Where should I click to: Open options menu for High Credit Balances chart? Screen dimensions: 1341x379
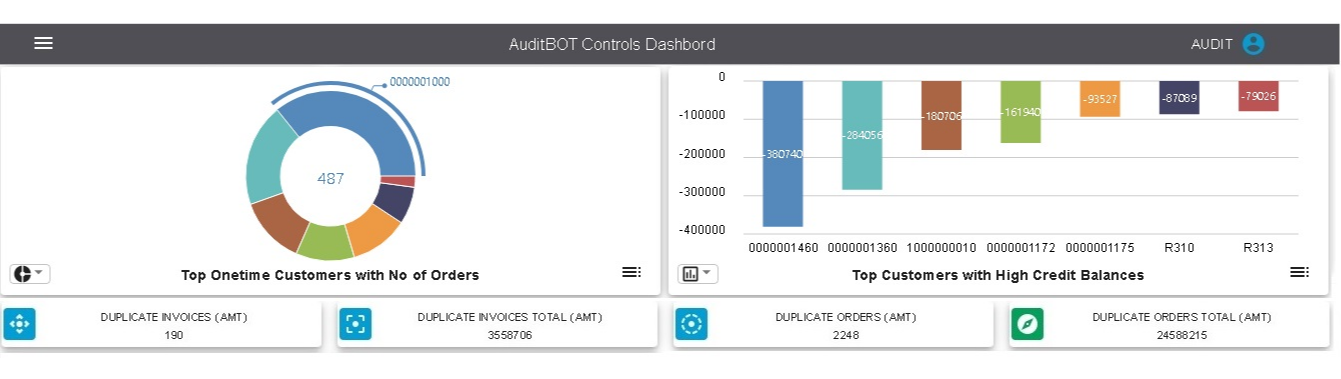point(1299,272)
